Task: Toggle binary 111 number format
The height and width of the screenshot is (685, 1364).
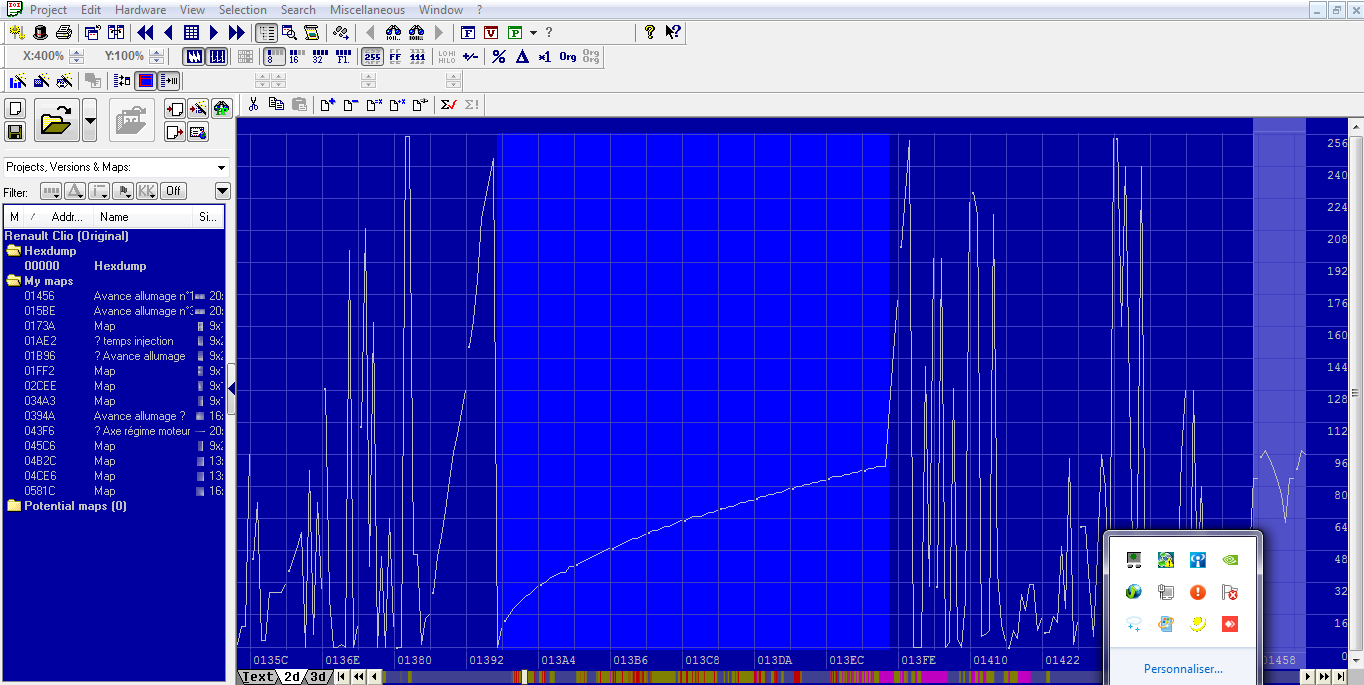Action: tap(418, 56)
